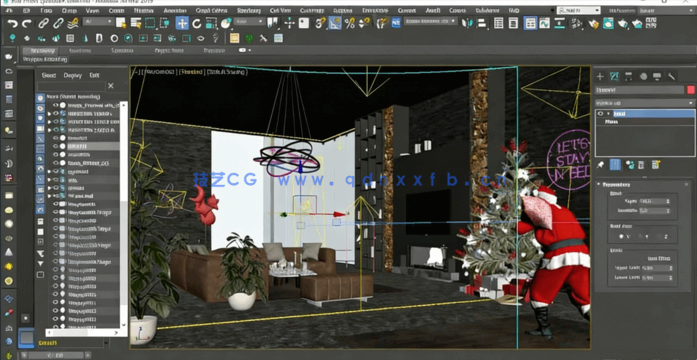Toggle the Bend modifier eye in stack
The width and height of the screenshot is (697, 360).
[601, 114]
